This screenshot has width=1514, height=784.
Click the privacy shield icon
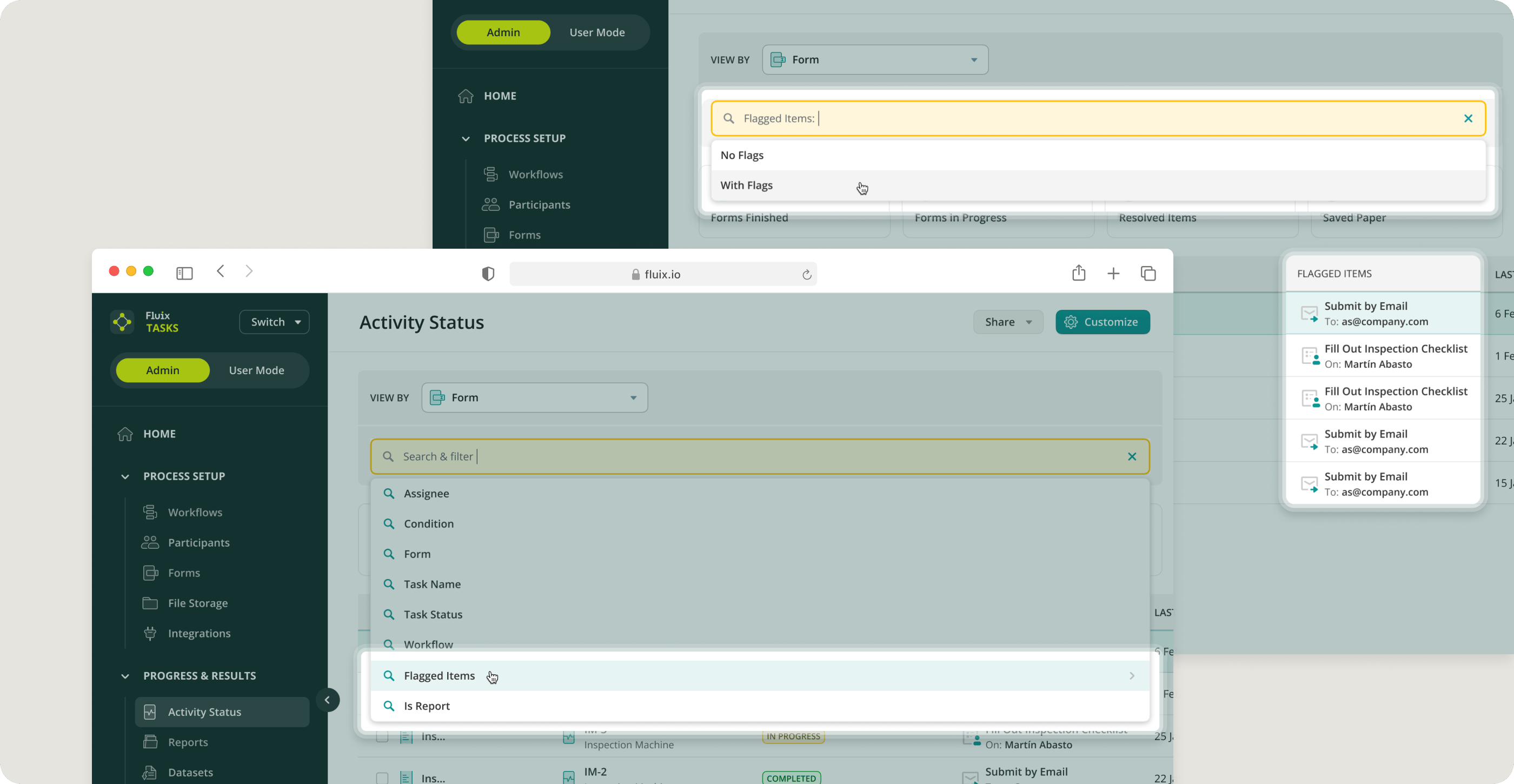[488, 274]
